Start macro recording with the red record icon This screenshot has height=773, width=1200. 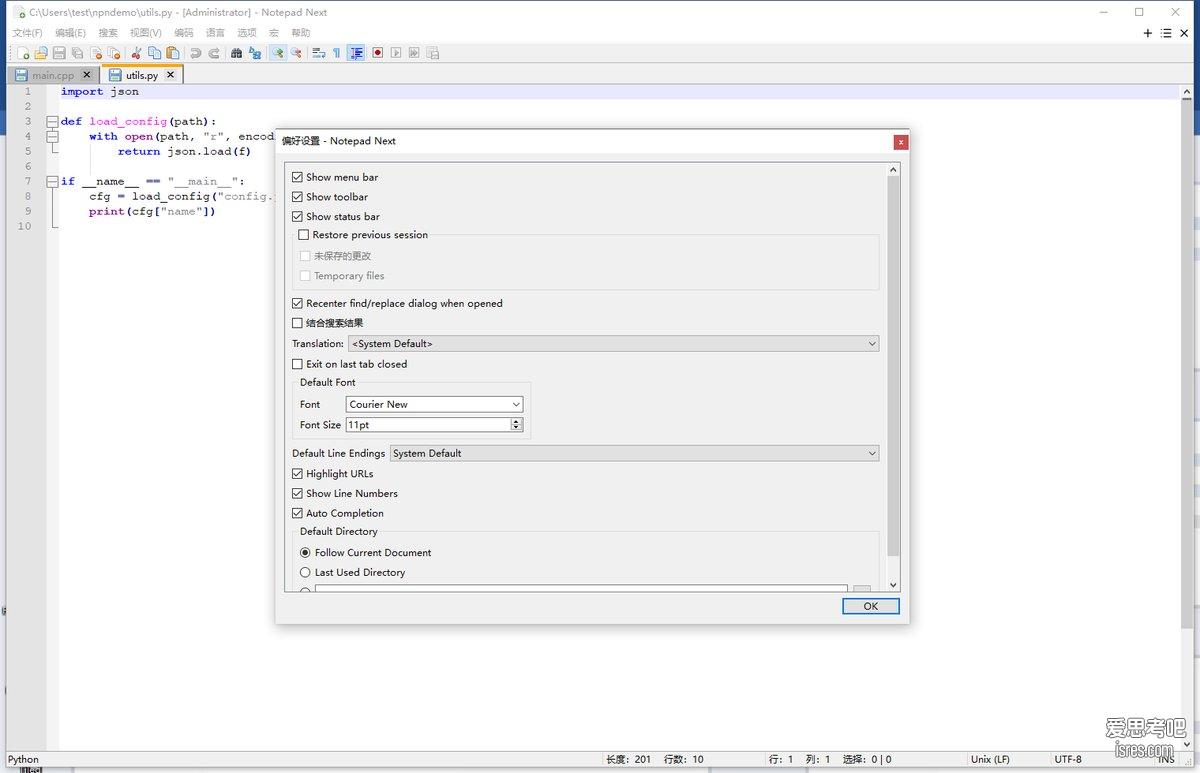coord(377,53)
